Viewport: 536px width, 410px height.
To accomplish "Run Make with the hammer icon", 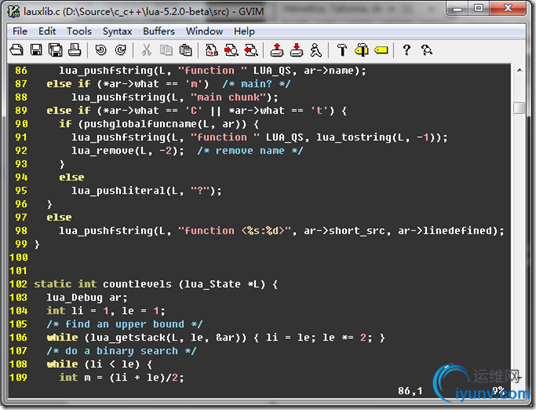I will tap(342, 50).
